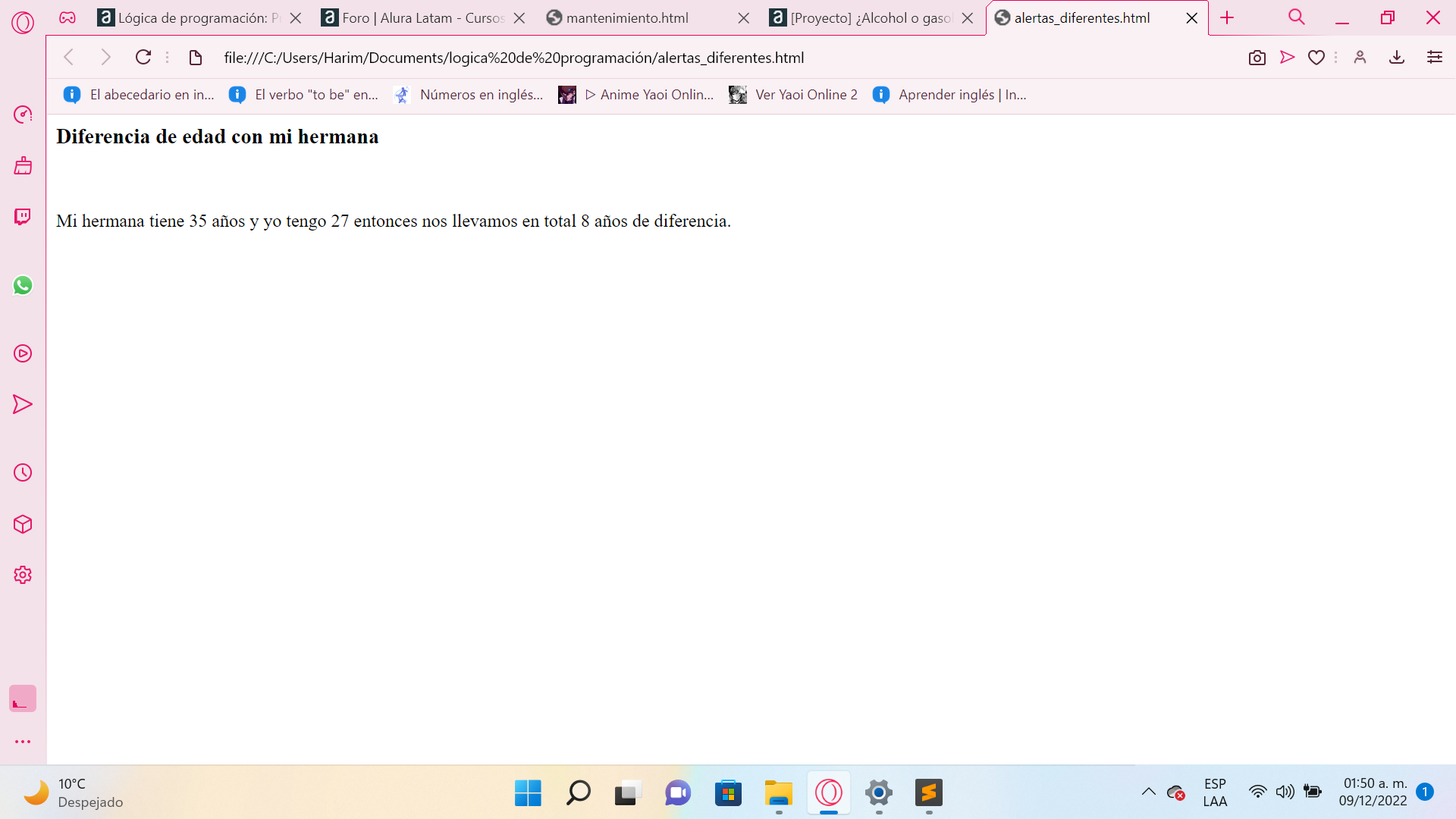The image size is (1456, 819).
Task: Open the Player sidebar icon
Action: 23,353
